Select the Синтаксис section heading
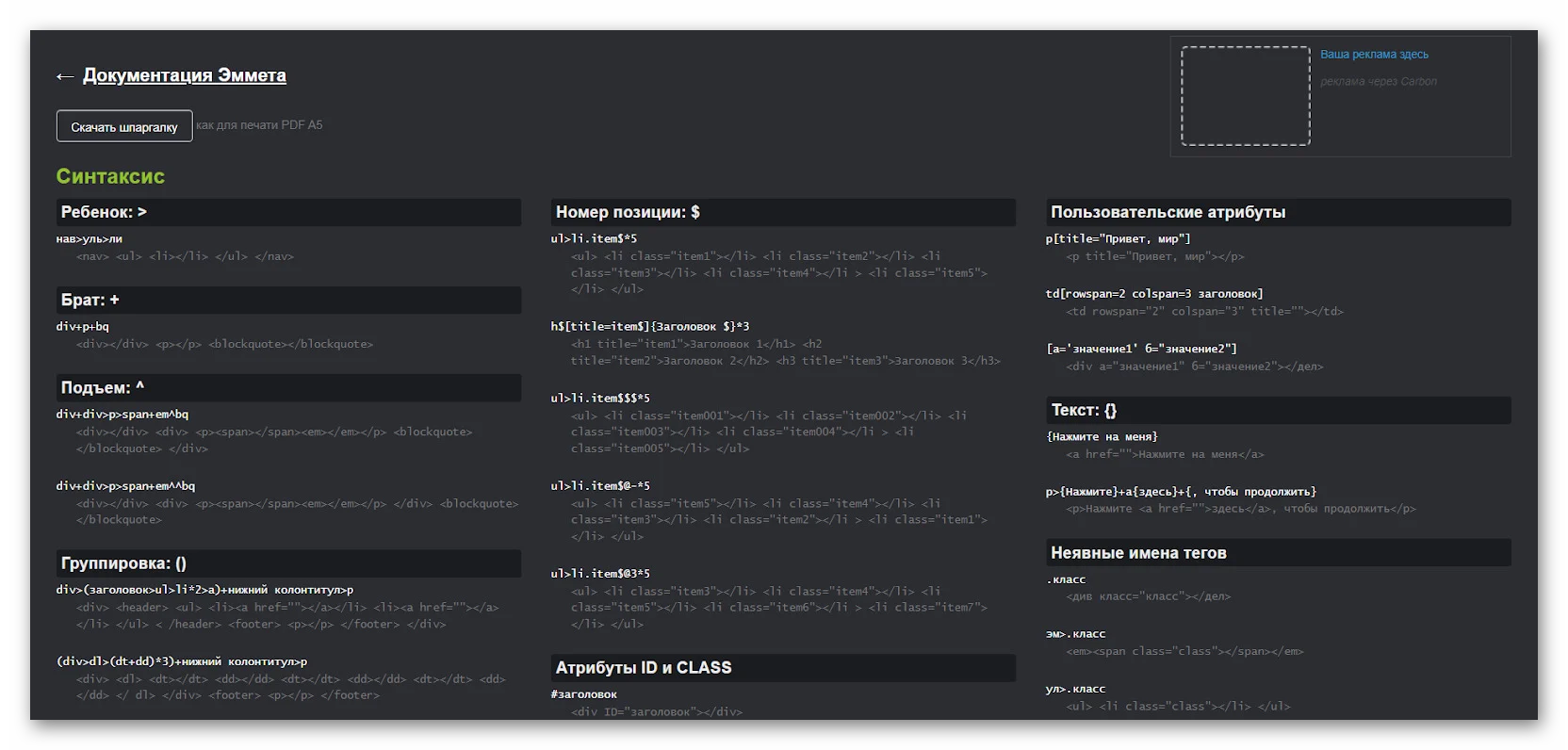This screenshot has width=1568, height=750. (x=110, y=176)
